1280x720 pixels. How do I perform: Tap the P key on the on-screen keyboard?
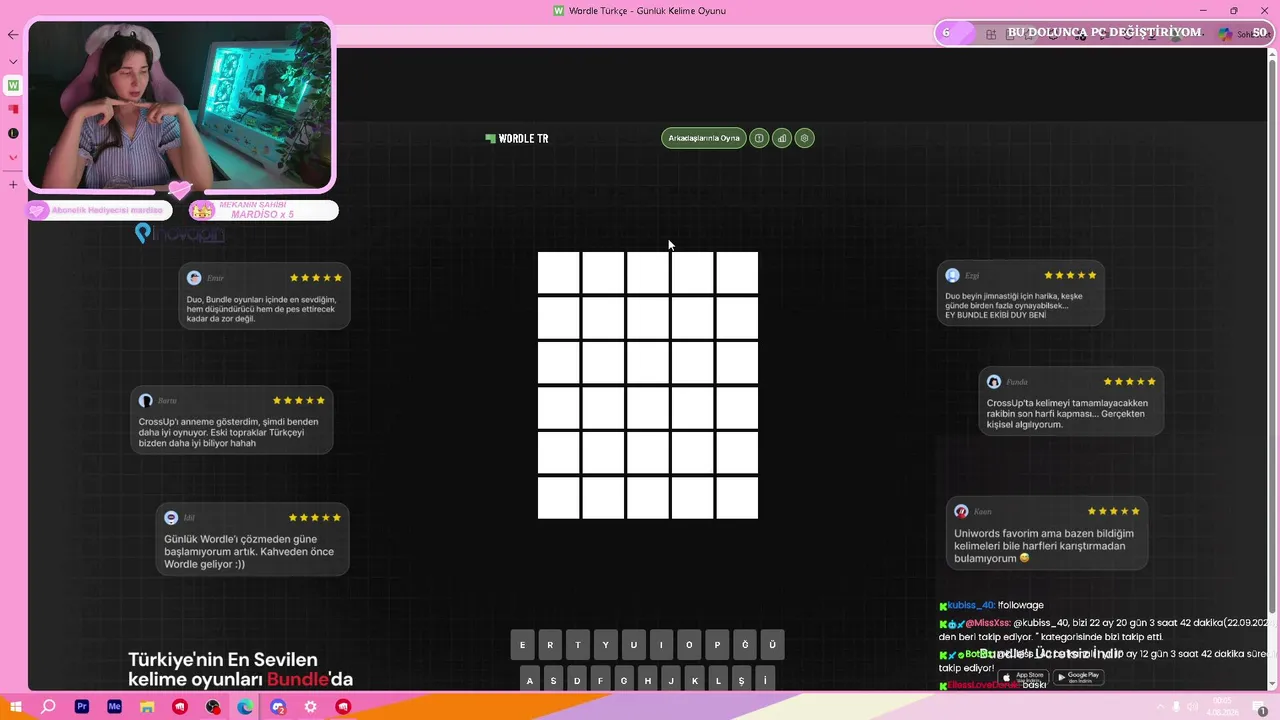coord(717,645)
